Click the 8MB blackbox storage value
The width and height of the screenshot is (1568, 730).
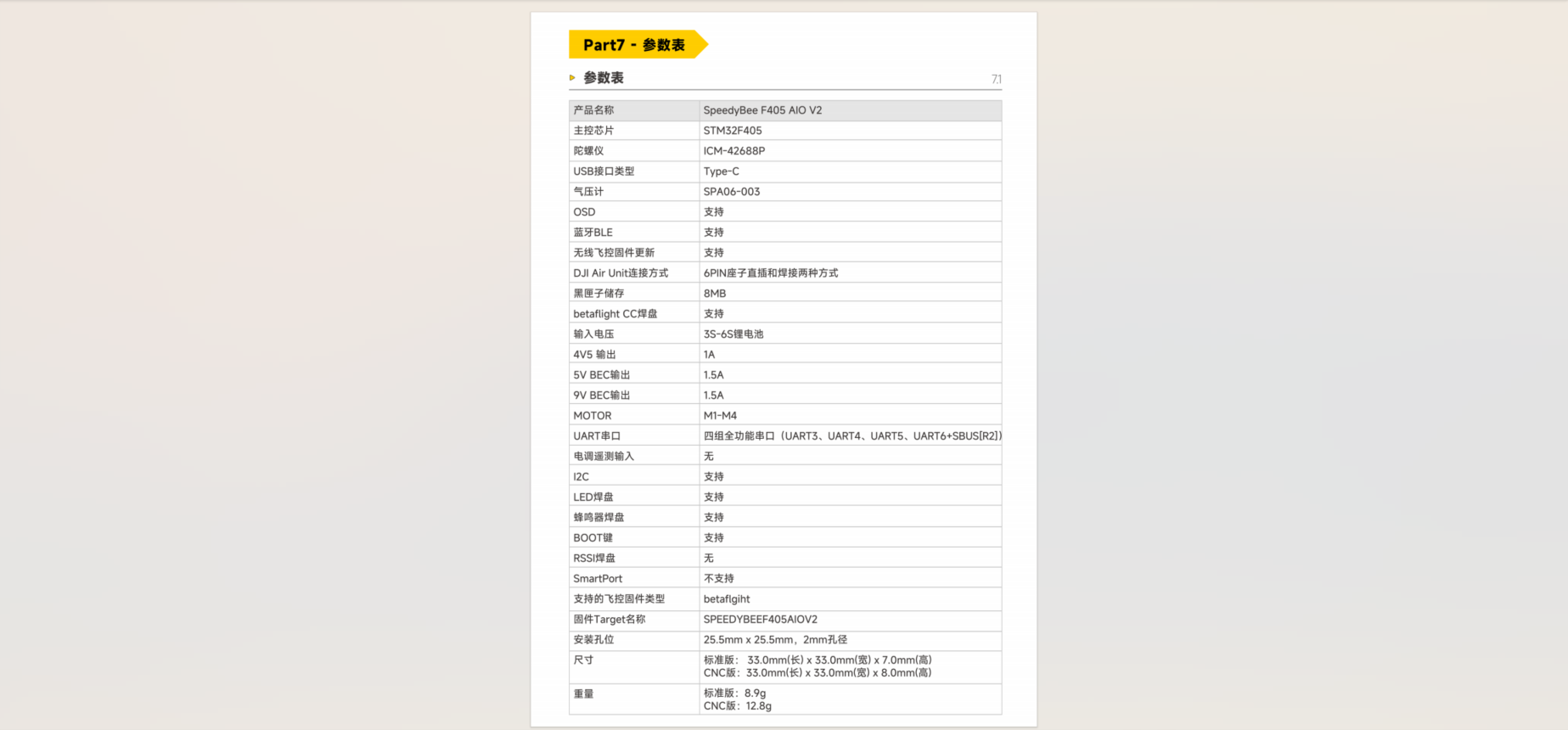715,294
